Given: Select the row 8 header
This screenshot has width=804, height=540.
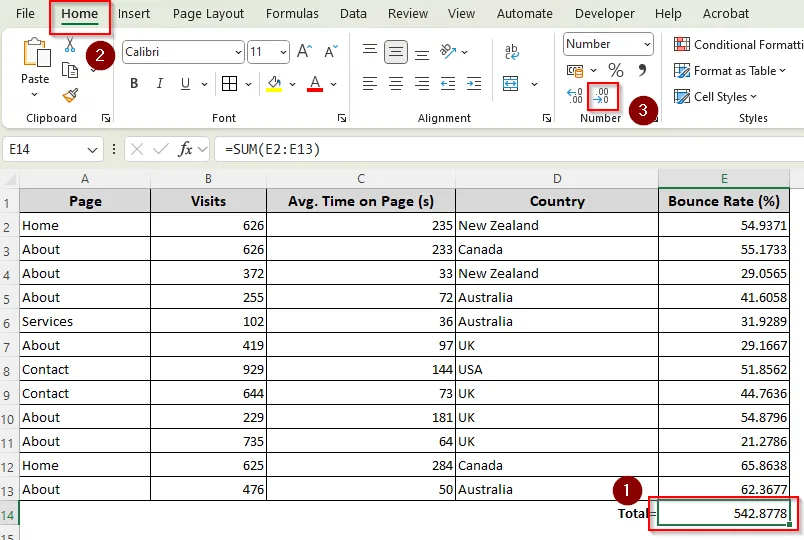Looking at the screenshot, I should click(x=7, y=370).
